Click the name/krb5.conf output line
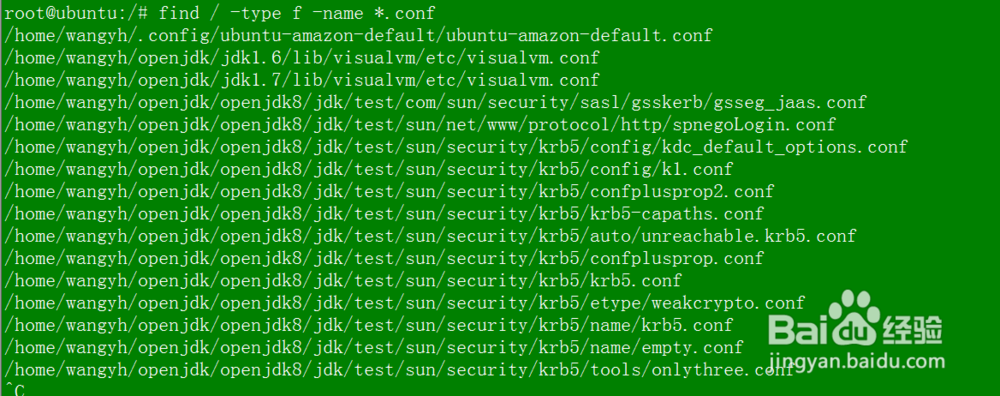 [x=368, y=325]
